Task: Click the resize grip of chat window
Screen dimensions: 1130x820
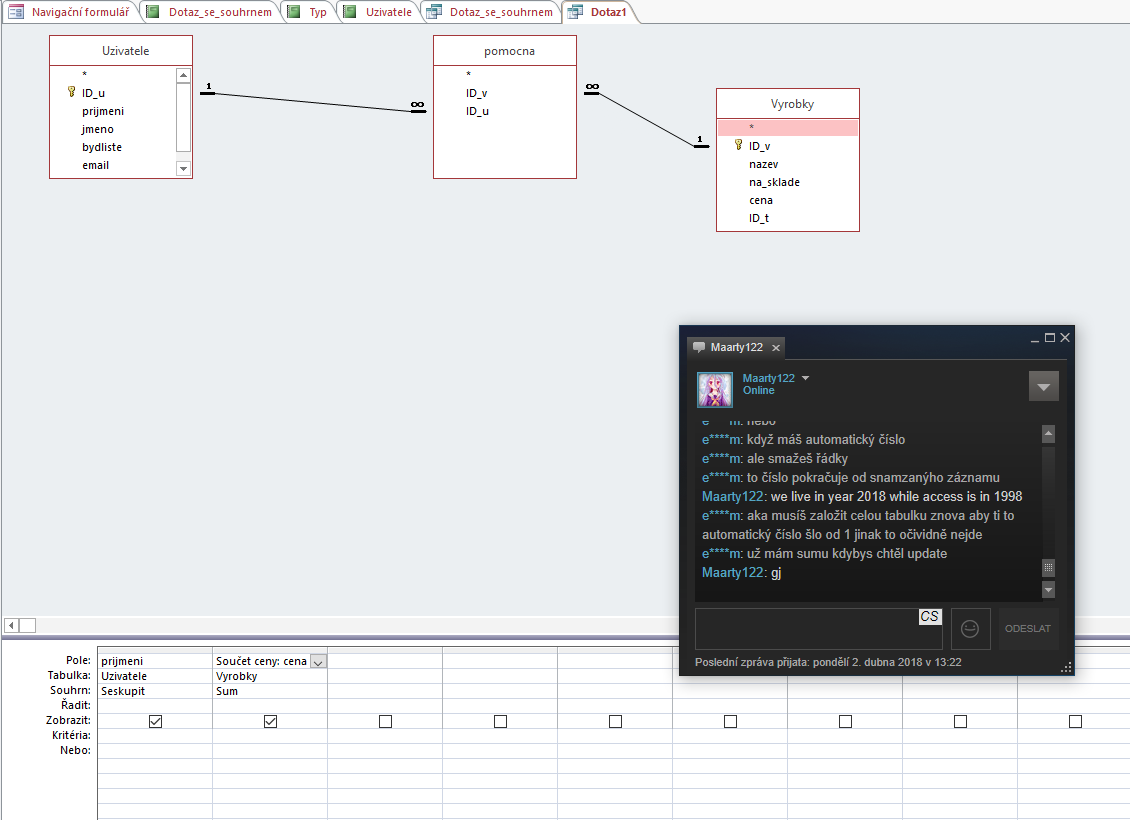Action: (x=1067, y=667)
